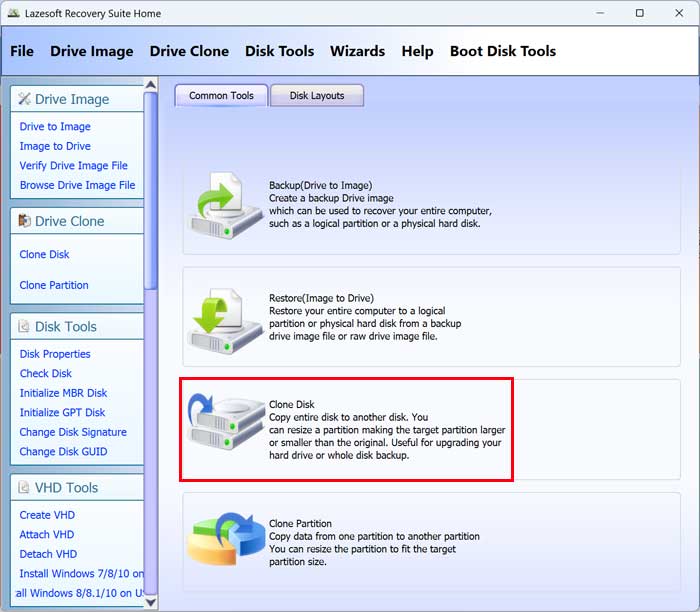The image size is (700, 612).
Task: Click the Restore (Image to Drive) icon
Action: (x=227, y=321)
